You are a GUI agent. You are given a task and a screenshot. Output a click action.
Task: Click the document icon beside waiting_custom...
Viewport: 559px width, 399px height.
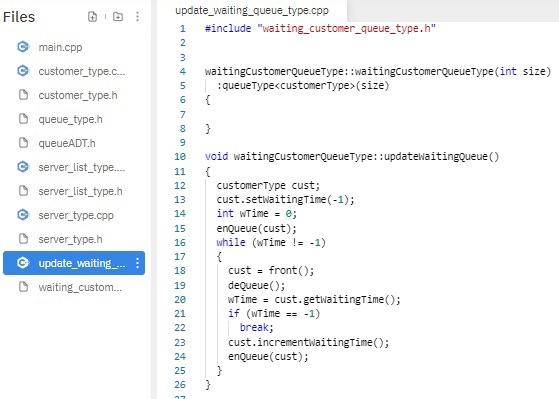point(23,287)
